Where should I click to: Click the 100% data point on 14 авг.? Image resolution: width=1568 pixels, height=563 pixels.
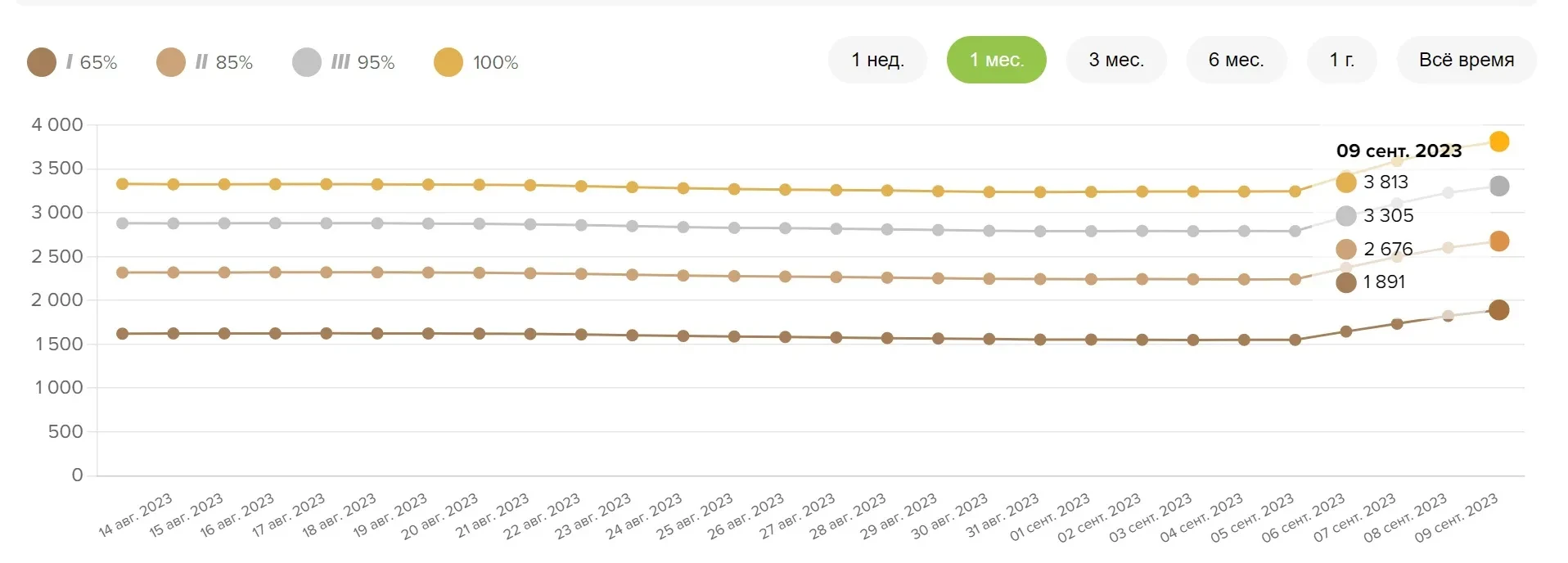pyautogui.click(x=123, y=184)
